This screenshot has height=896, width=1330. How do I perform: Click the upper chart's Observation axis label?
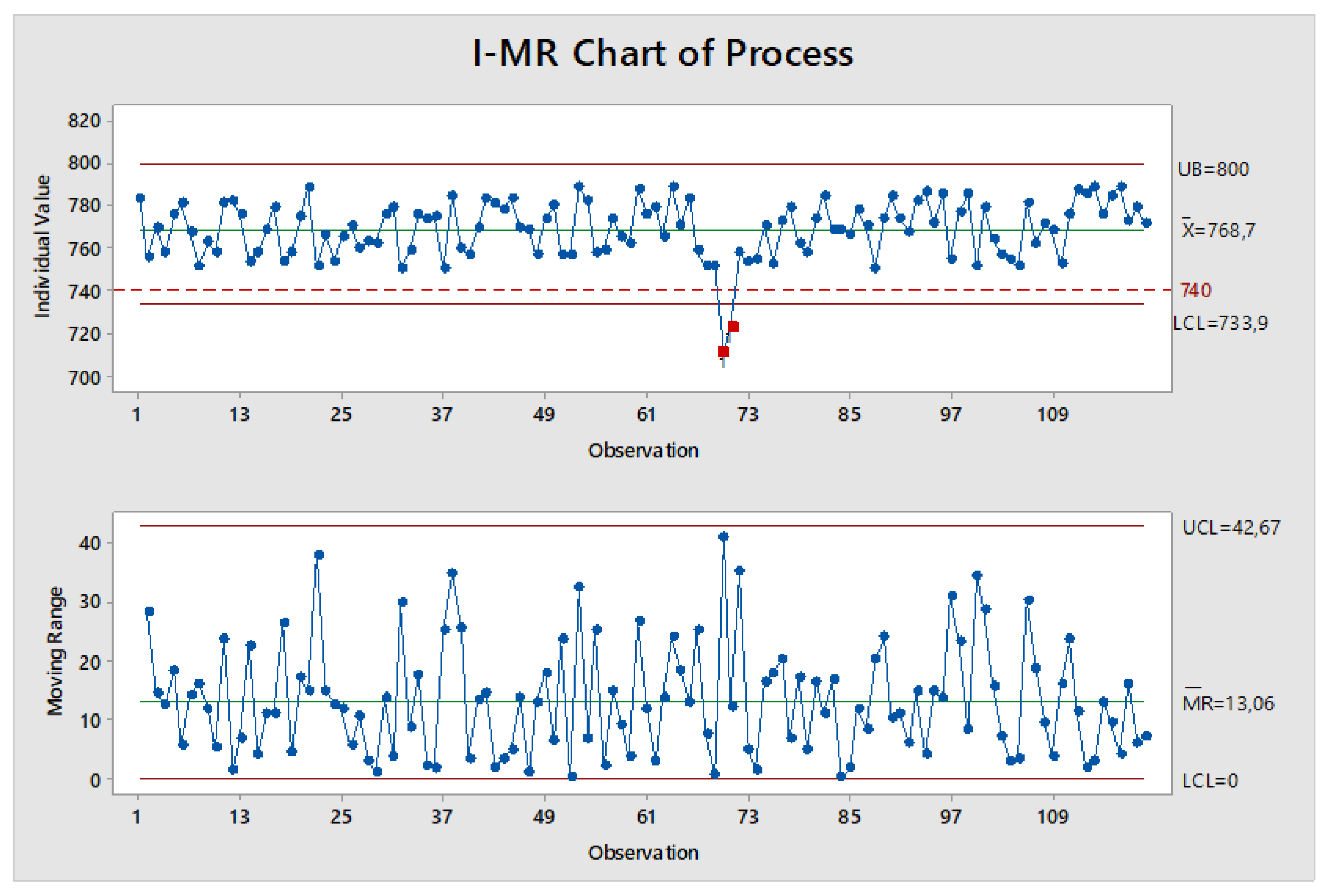point(643,451)
